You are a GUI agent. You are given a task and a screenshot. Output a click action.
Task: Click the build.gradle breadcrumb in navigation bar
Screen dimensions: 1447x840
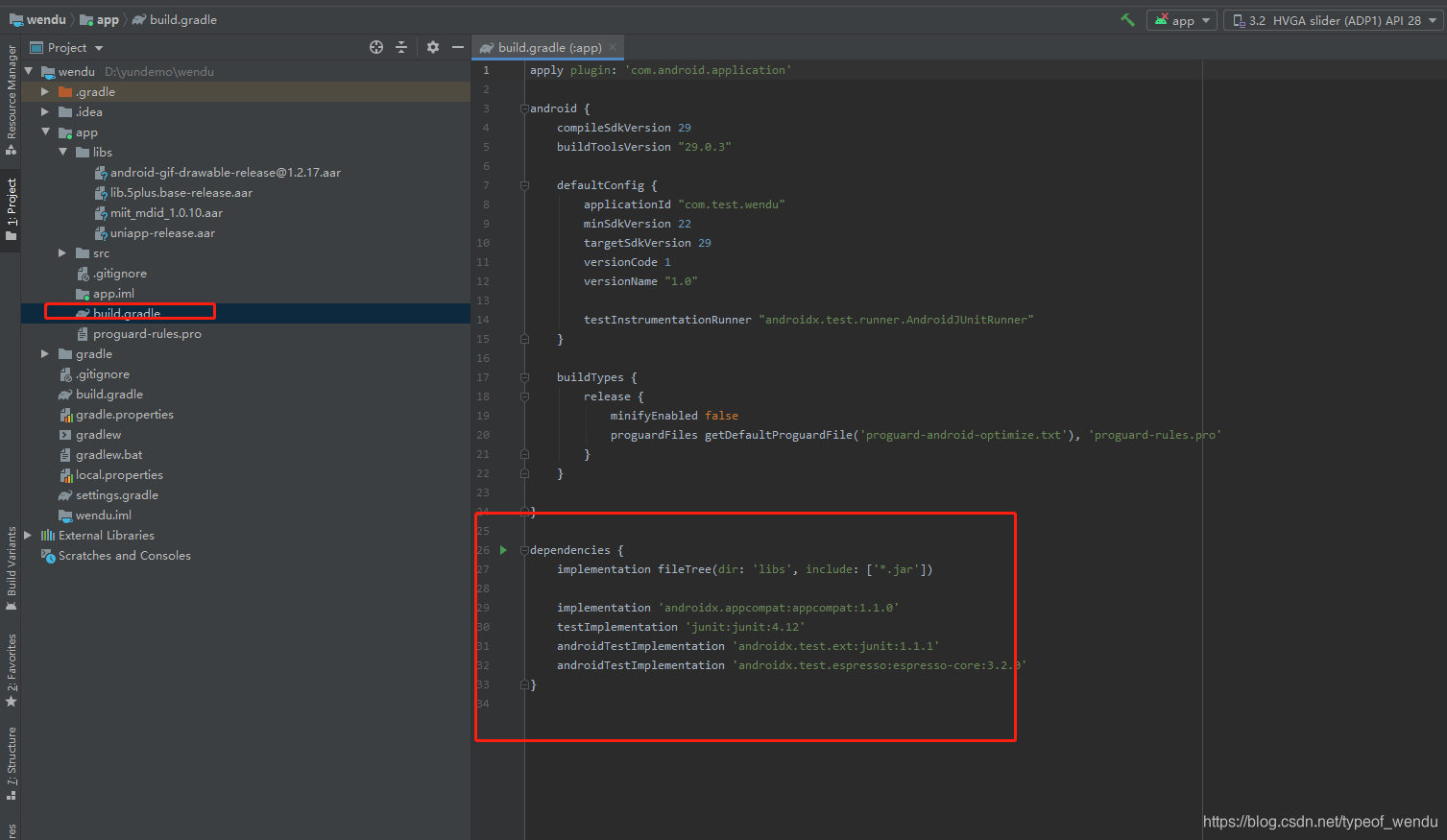(174, 19)
